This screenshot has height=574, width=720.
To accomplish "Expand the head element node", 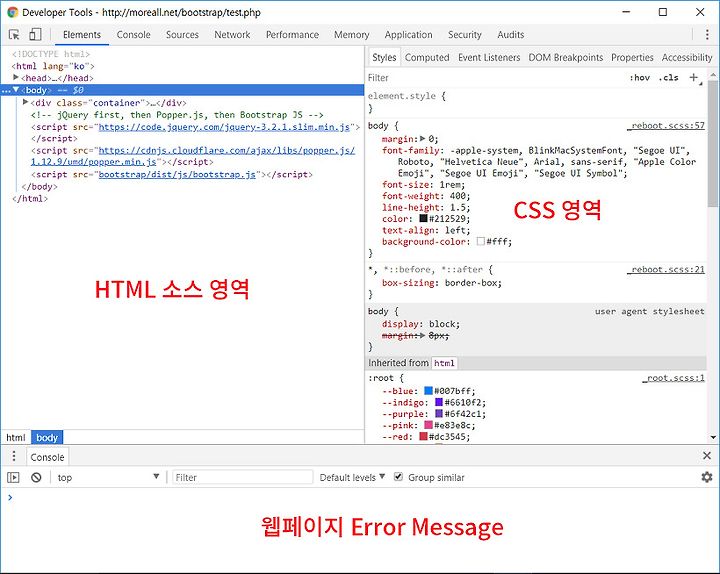I will pos(16,77).
